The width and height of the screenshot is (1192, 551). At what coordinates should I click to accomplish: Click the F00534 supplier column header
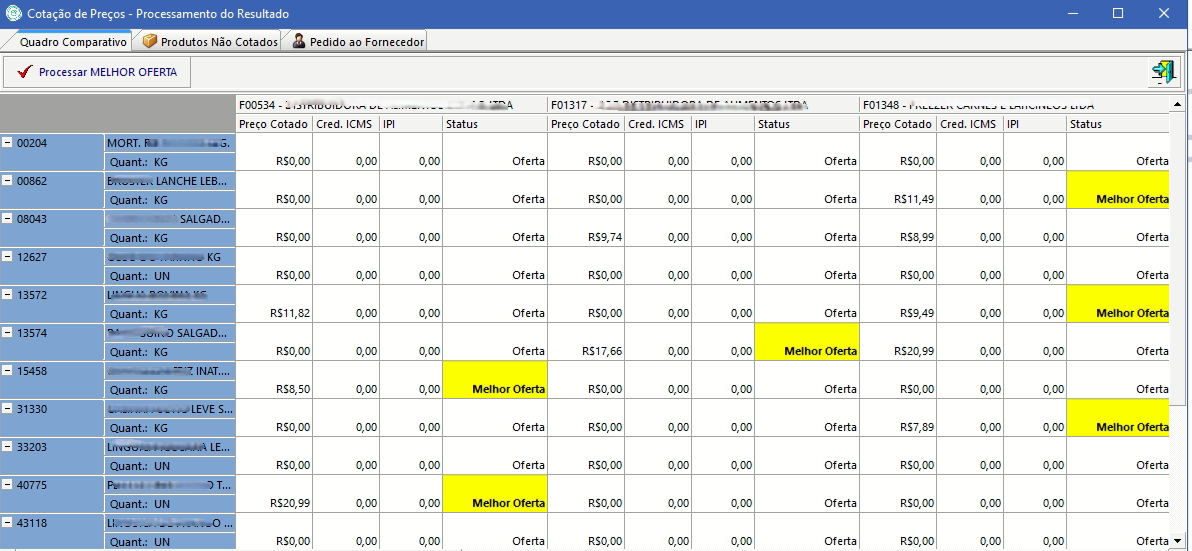tap(392, 105)
